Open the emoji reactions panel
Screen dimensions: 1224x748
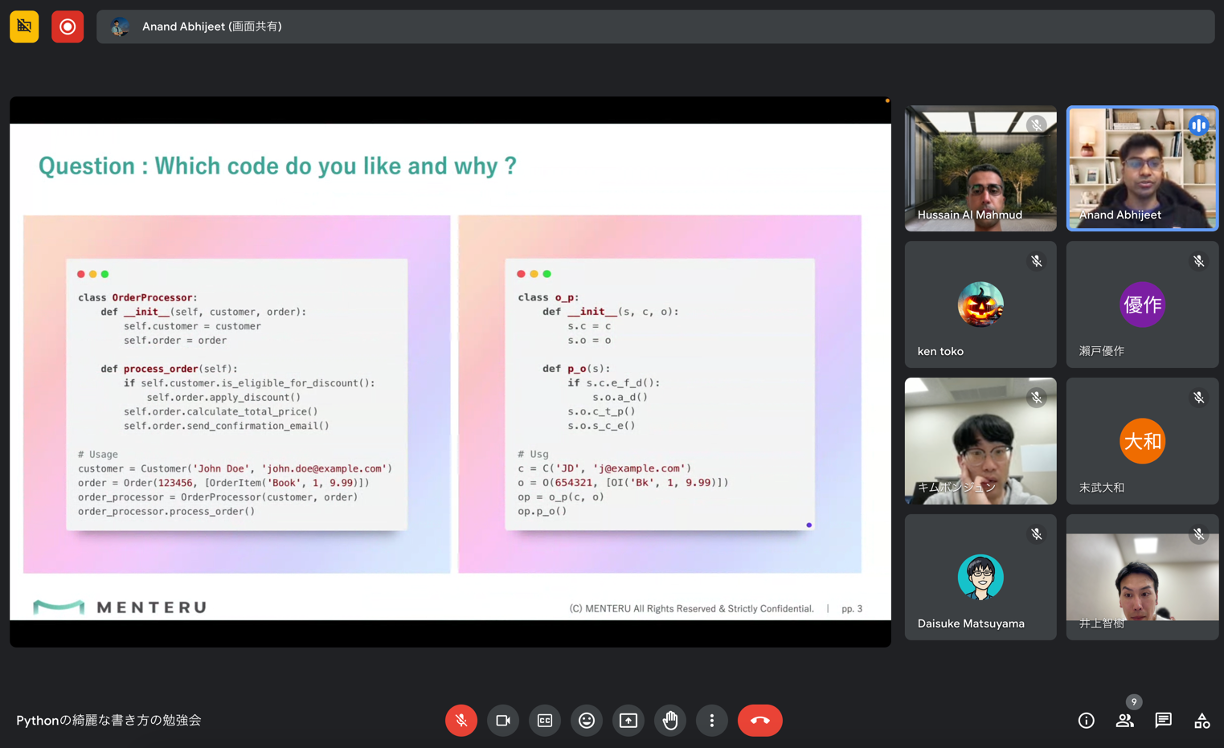point(586,720)
